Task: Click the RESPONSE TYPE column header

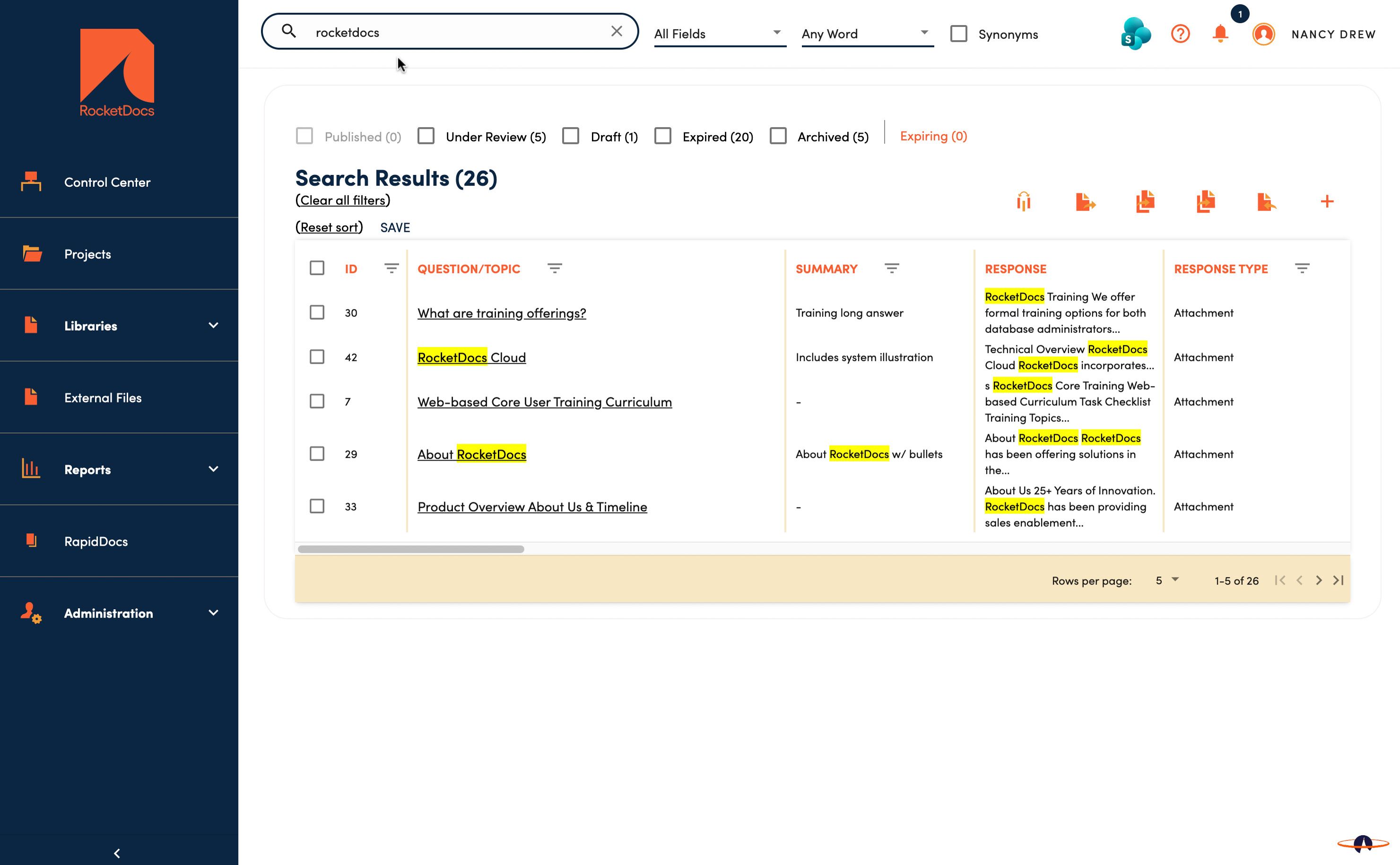Action: pos(1220,269)
